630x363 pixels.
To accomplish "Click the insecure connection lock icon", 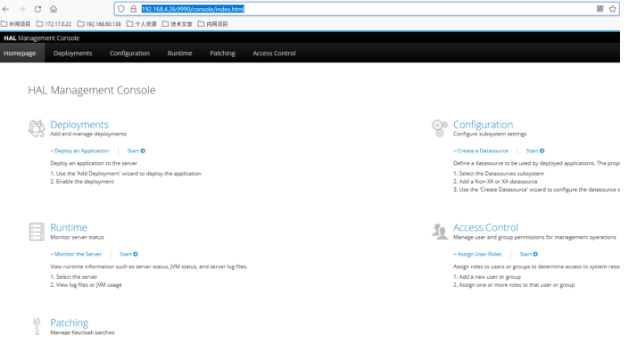I will click(133, 9).
